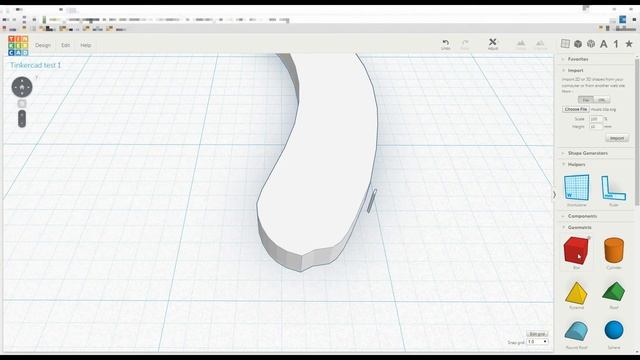Select the Ruler helper

(613, 188)
